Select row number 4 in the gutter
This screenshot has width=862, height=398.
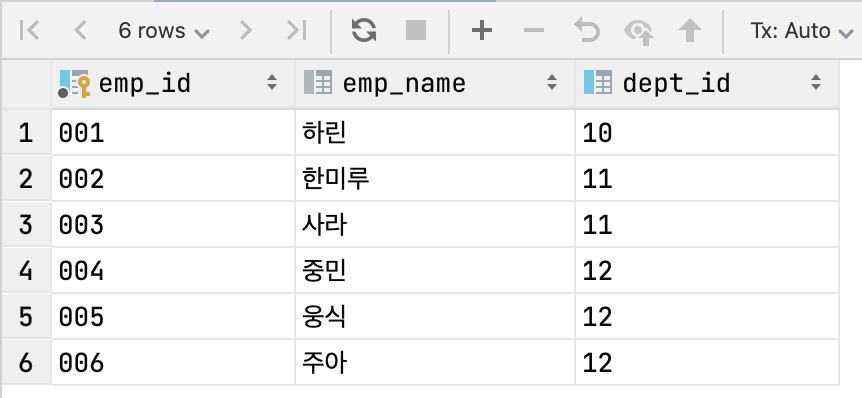tap(26, 271)
